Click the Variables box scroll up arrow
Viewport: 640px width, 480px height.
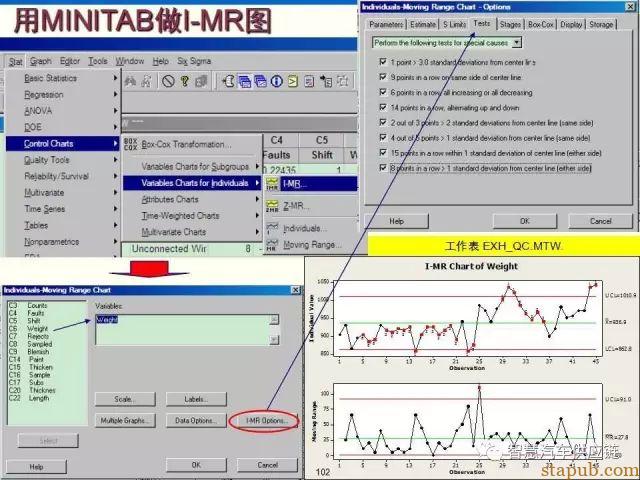pos(274,319)
